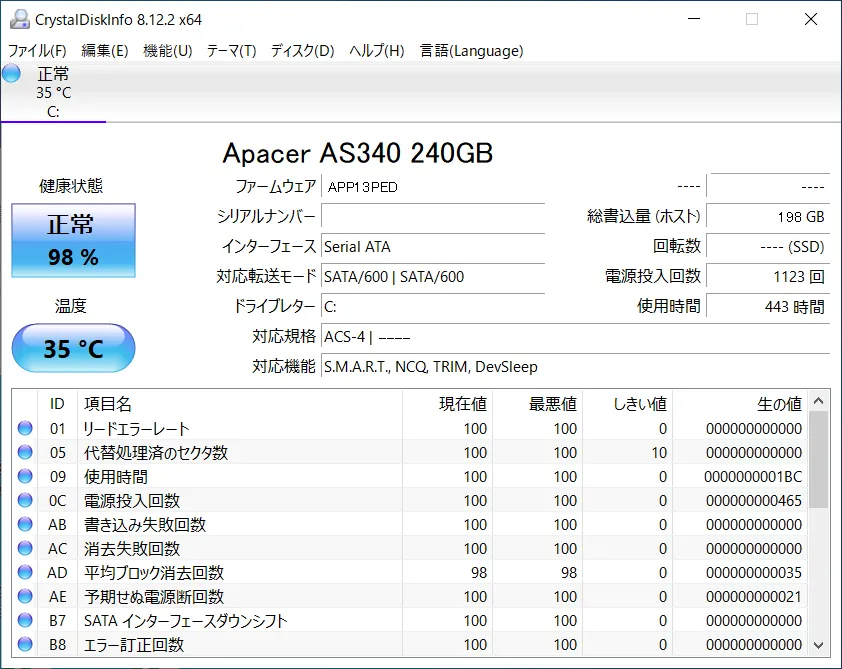This screenshot has width=842, height=669.
Task: Click raw value 000000000465 in 電源投入回数 row
Action: [753, 500]
